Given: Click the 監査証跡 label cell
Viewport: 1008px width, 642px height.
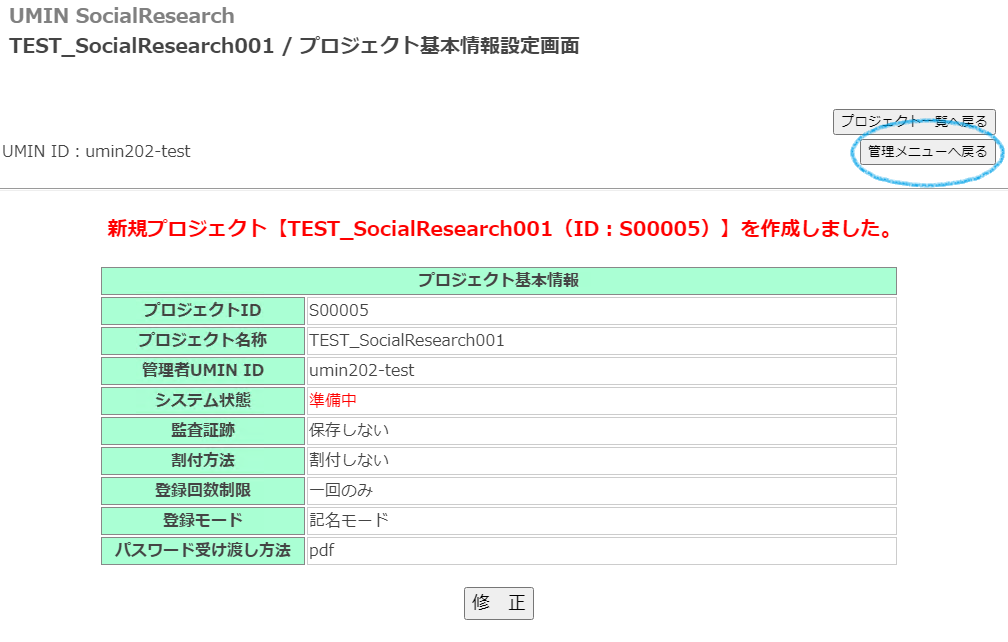Looking at the screenshot, I should pos(202,431).
